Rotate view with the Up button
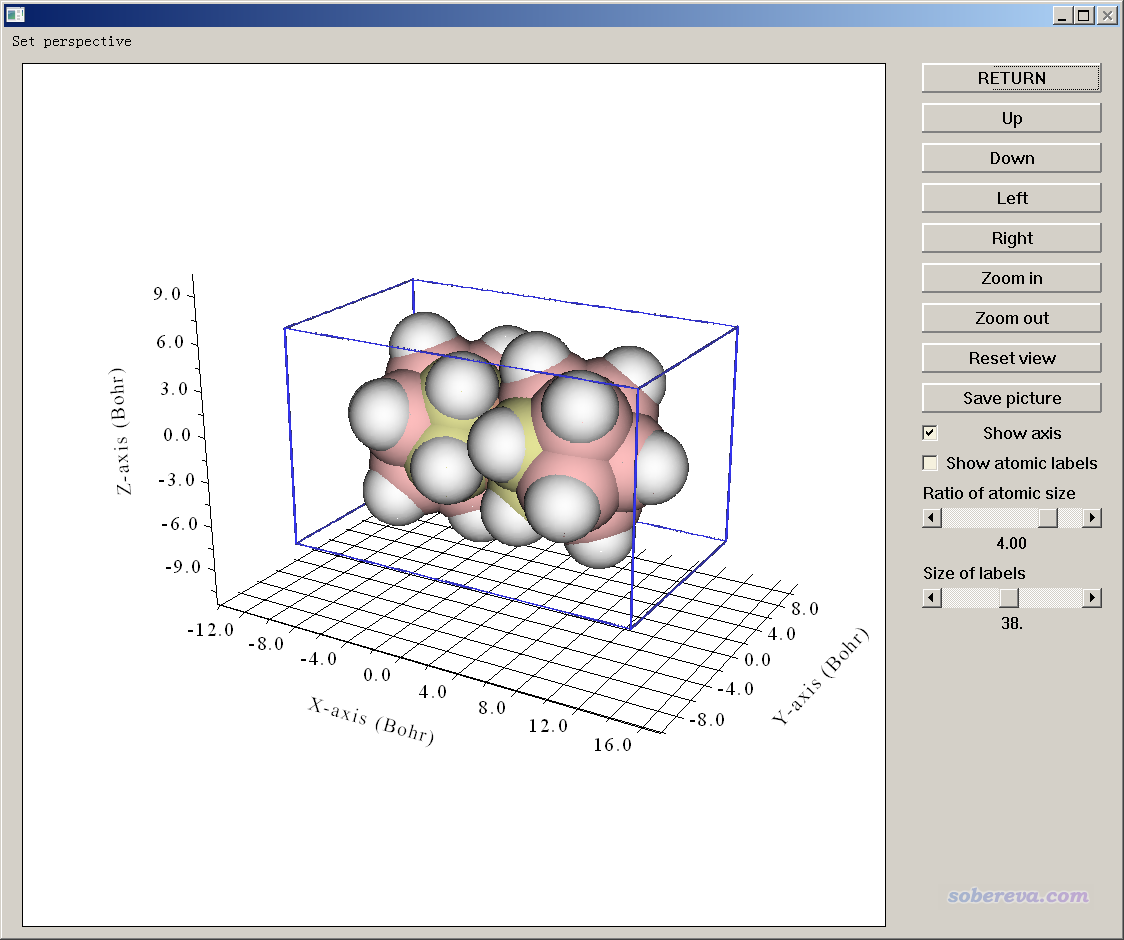 point(1011,118)
